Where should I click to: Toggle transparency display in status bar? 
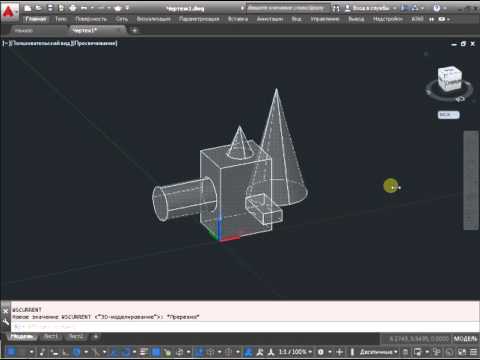tap(156, 352)
